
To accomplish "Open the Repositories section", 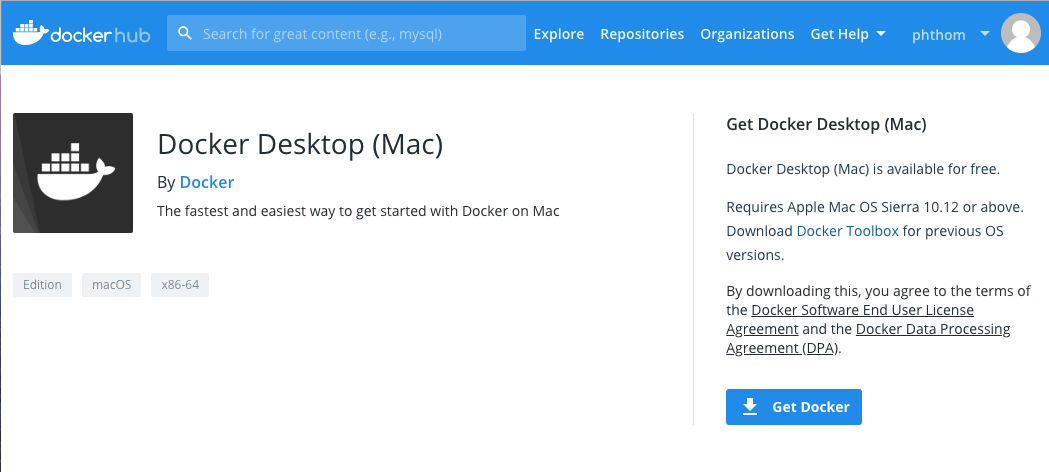I will 642,34.
